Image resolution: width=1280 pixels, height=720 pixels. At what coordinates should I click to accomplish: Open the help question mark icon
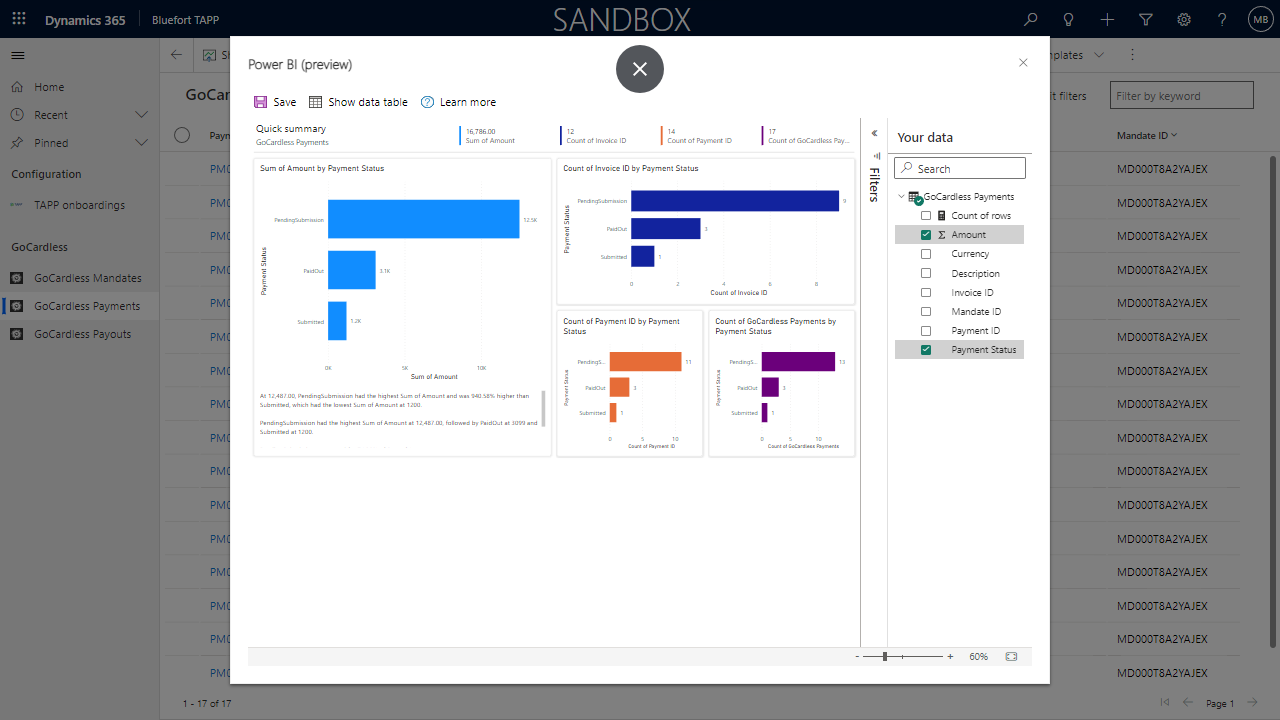(x=1222, y=19)
